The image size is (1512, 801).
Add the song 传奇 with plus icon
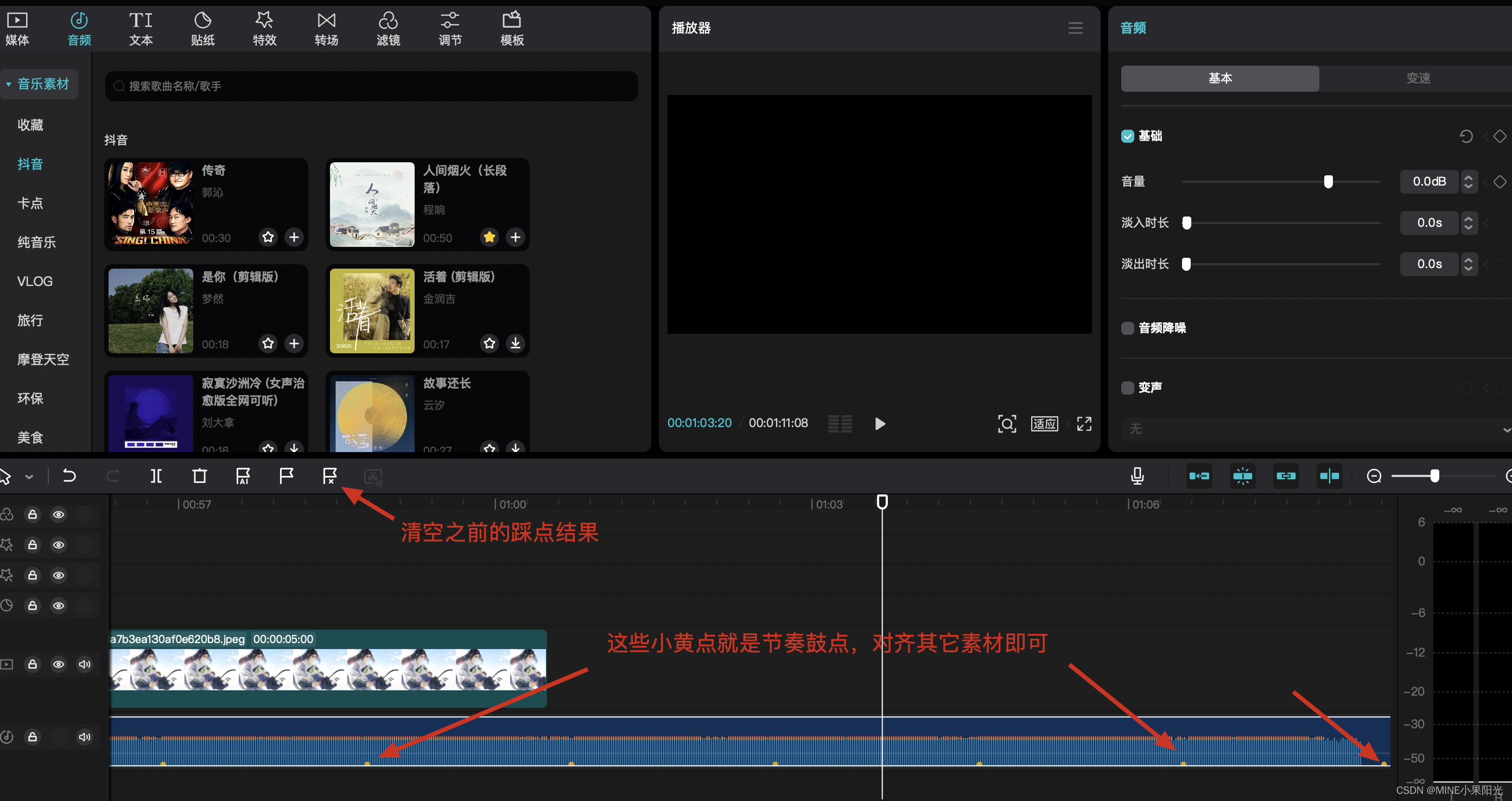[294, 237]
